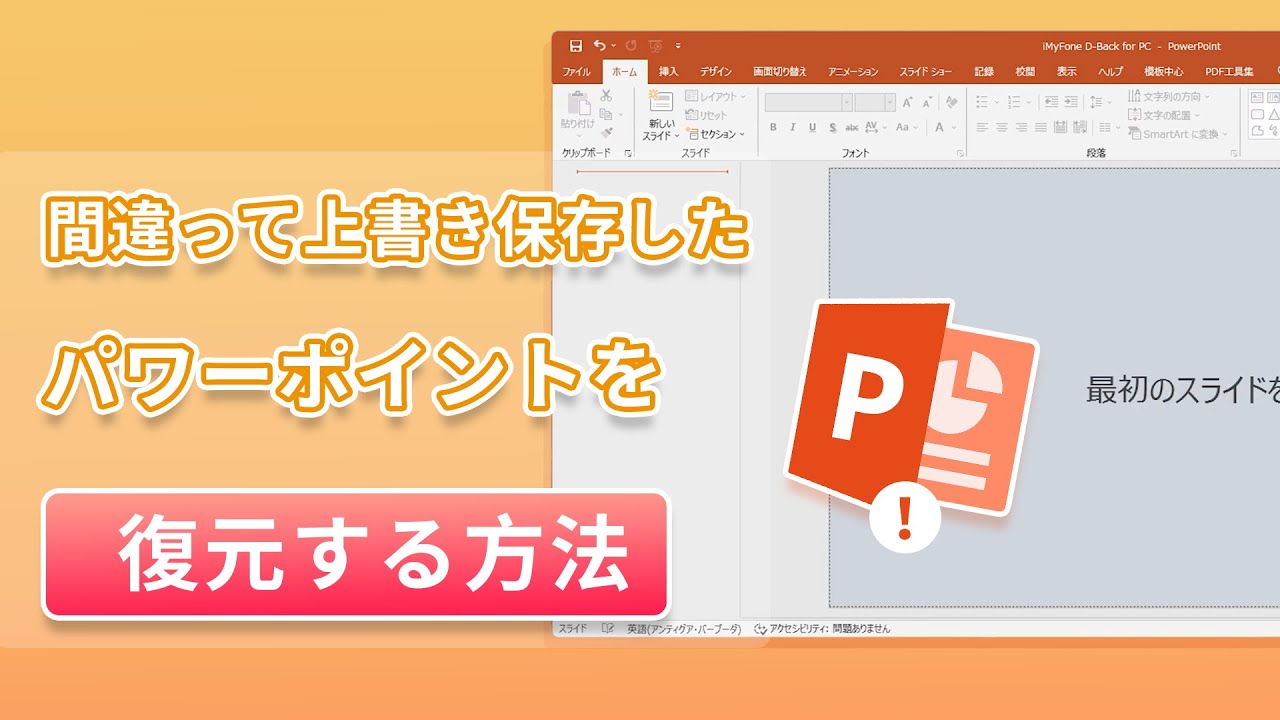Click the 新しいスライド icon
Image resolution: width=1280 pixels, height=720 pixels.
[x=660, y=100]
